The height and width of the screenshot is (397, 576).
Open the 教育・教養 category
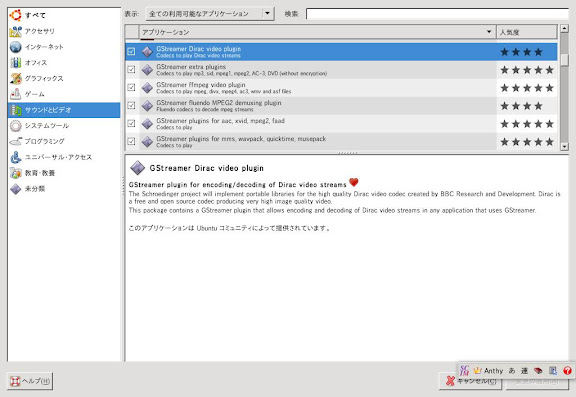[x=64, y=173]
